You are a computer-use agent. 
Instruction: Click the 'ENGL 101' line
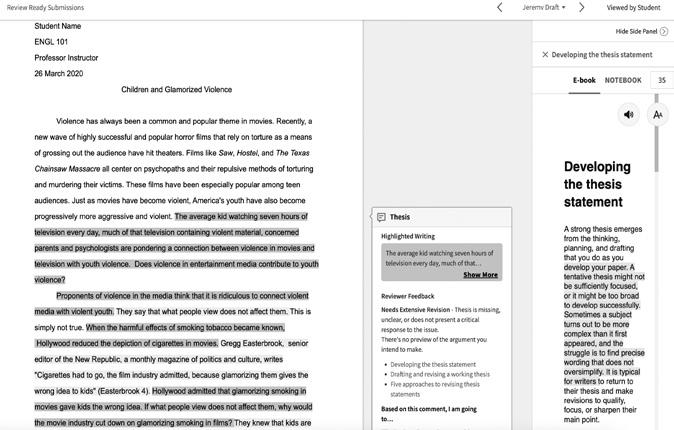51,42
